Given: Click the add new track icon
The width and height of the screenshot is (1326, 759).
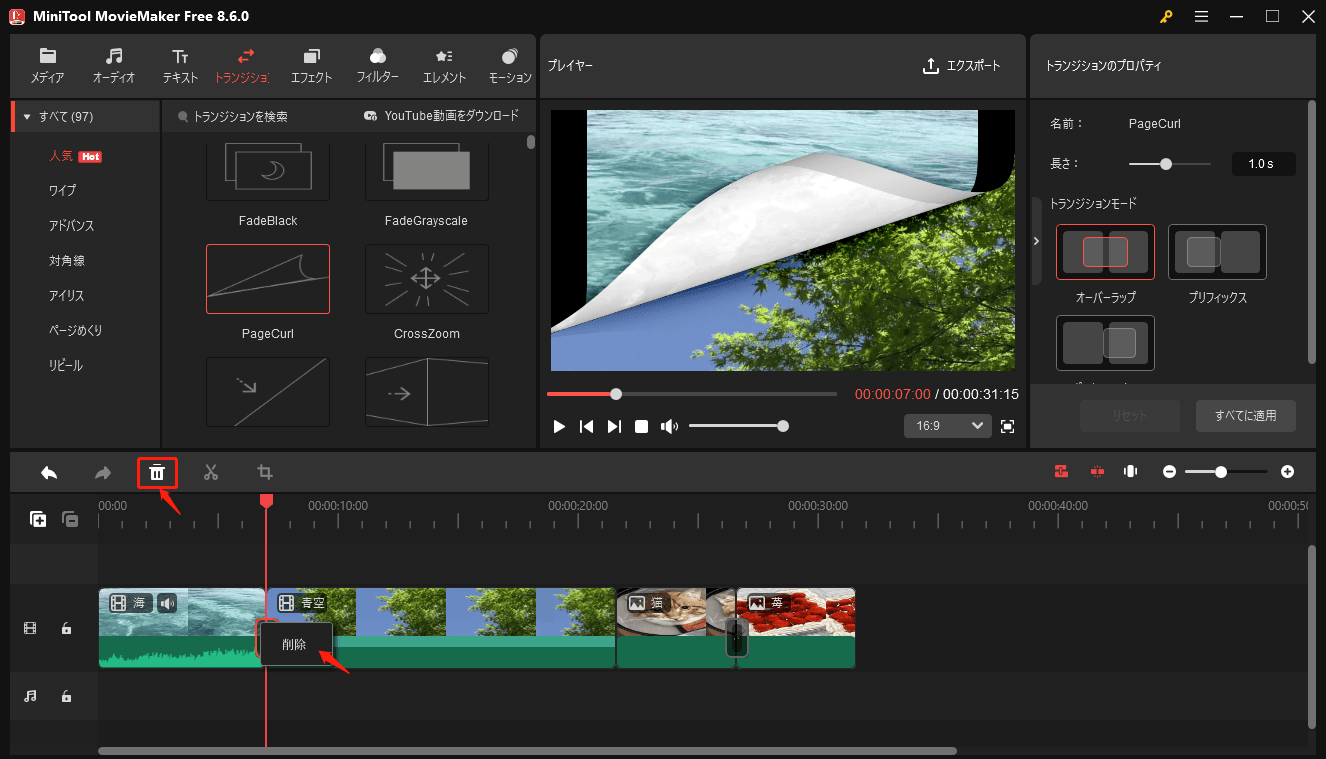Looking at the screenshot, I should coord(38,519).
